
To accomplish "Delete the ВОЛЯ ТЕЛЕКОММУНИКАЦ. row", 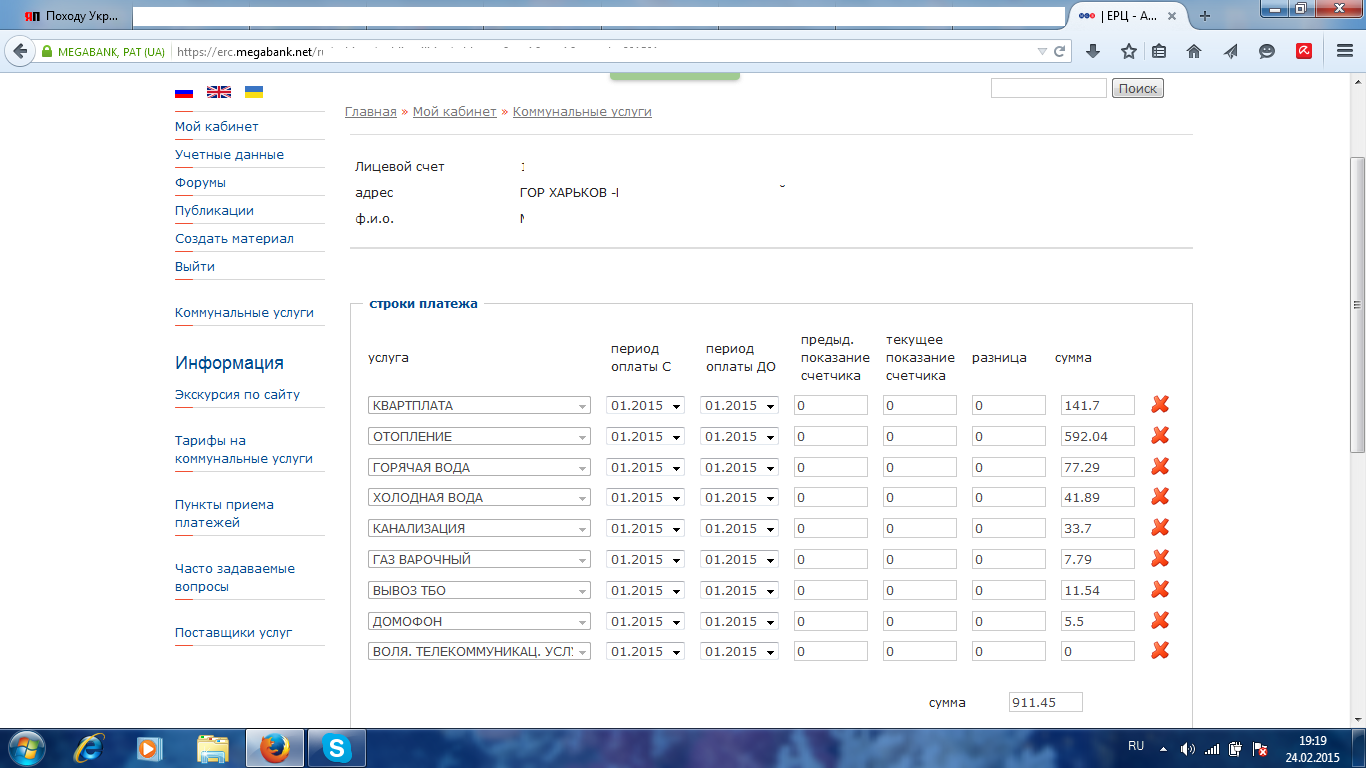I will [1160, 651].
